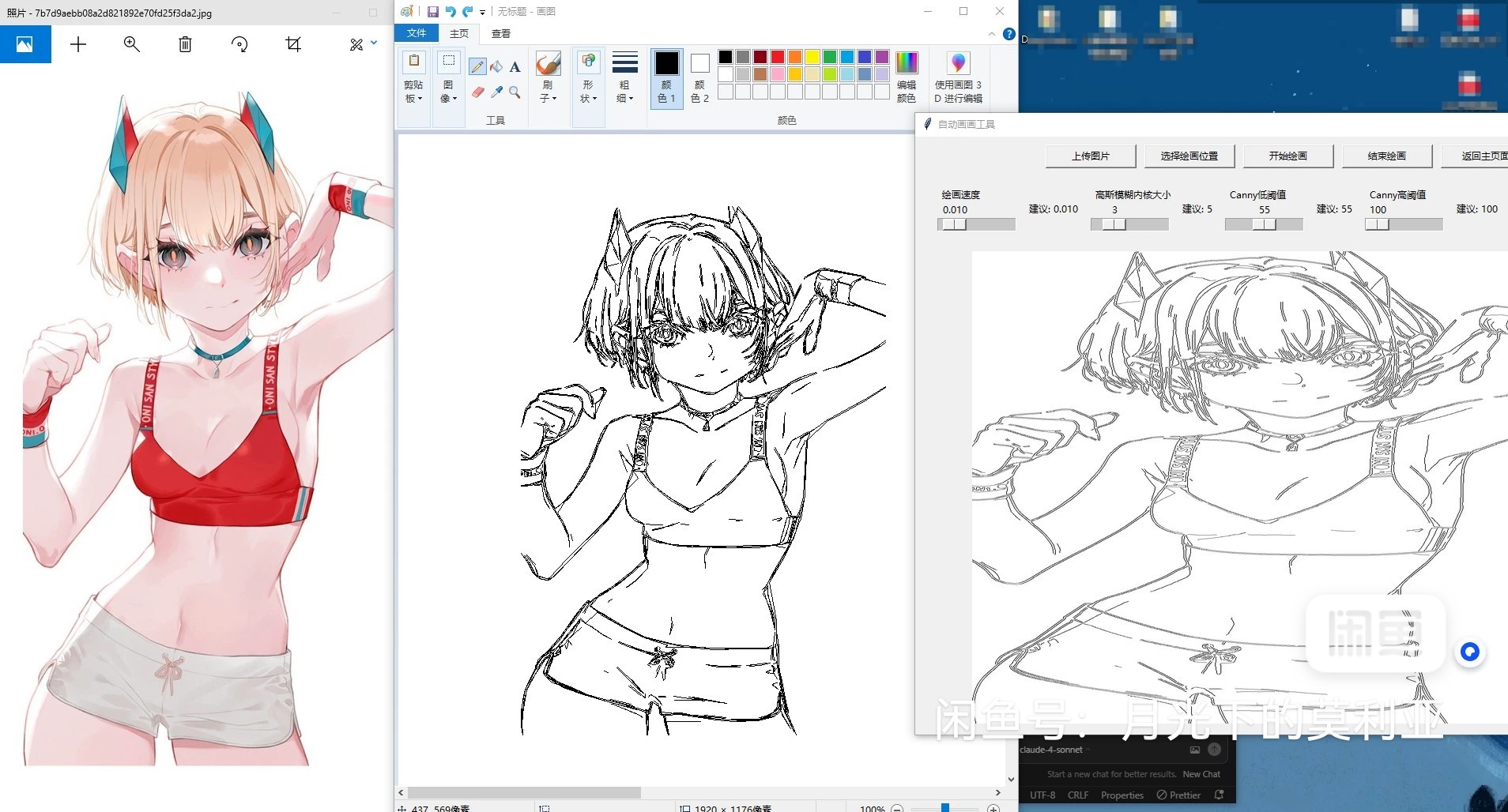Click the 开始绘画 button

point(1287,156)
